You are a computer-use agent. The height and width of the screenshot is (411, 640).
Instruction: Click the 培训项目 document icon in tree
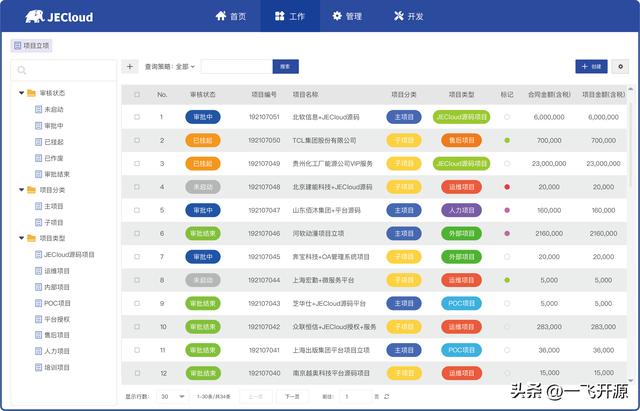tap(38, 367)
